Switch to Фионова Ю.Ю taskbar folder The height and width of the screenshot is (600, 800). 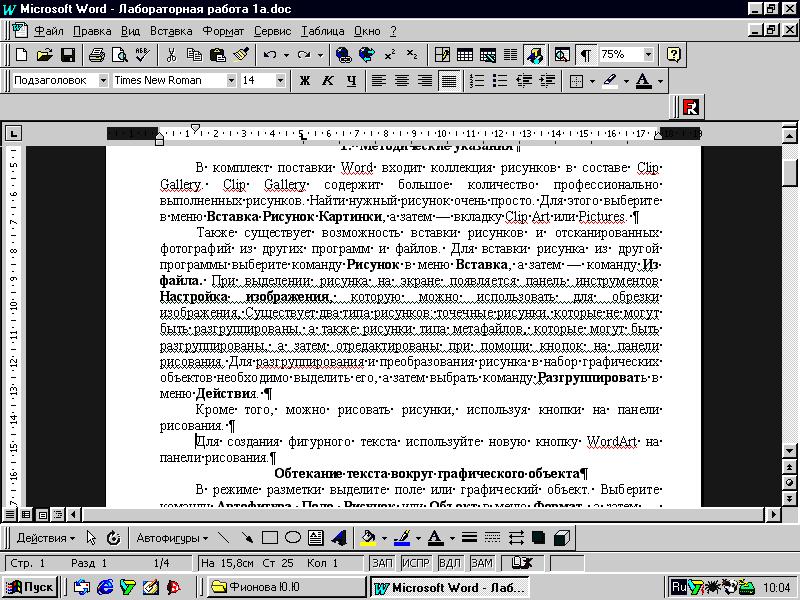(286, 587)
